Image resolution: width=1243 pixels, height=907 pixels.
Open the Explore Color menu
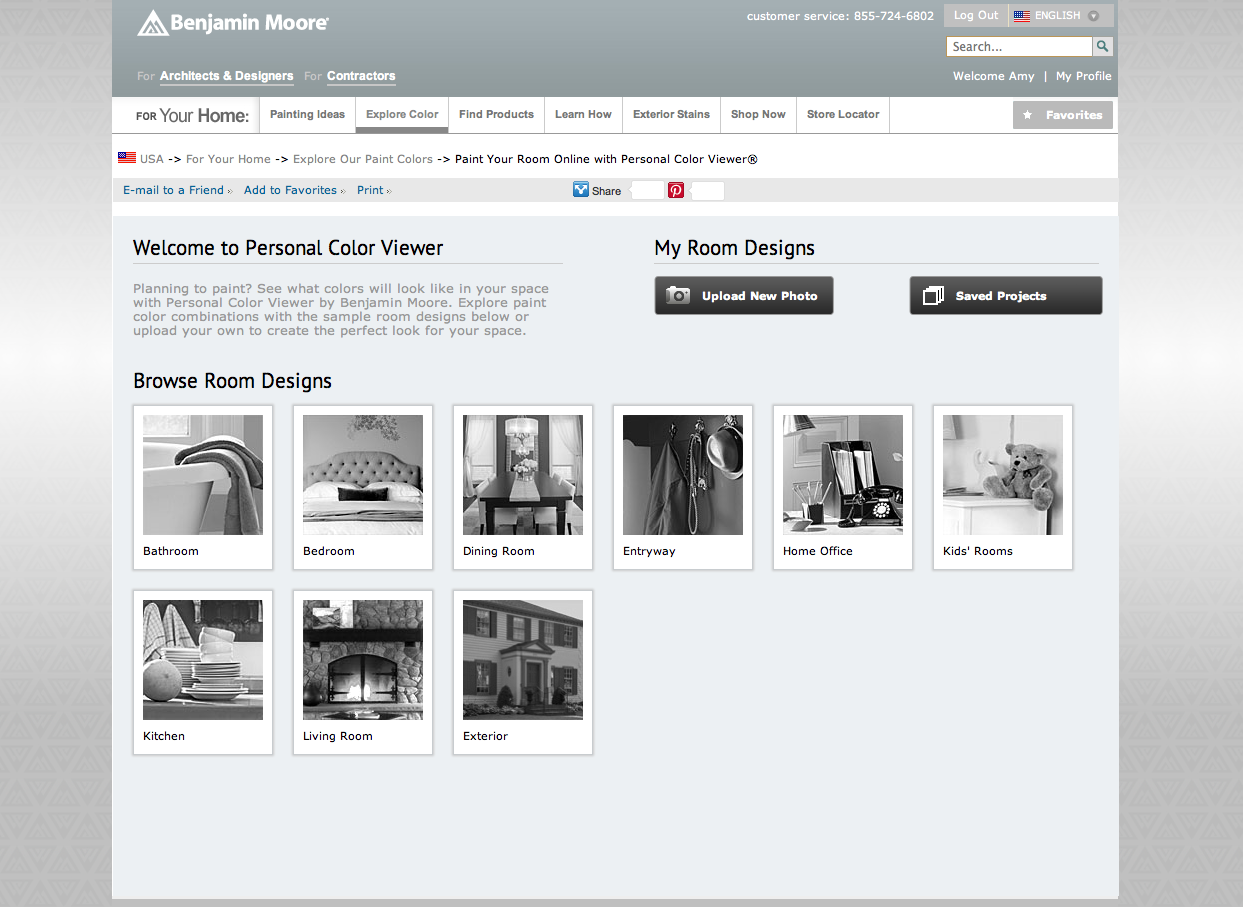[402, 115]
